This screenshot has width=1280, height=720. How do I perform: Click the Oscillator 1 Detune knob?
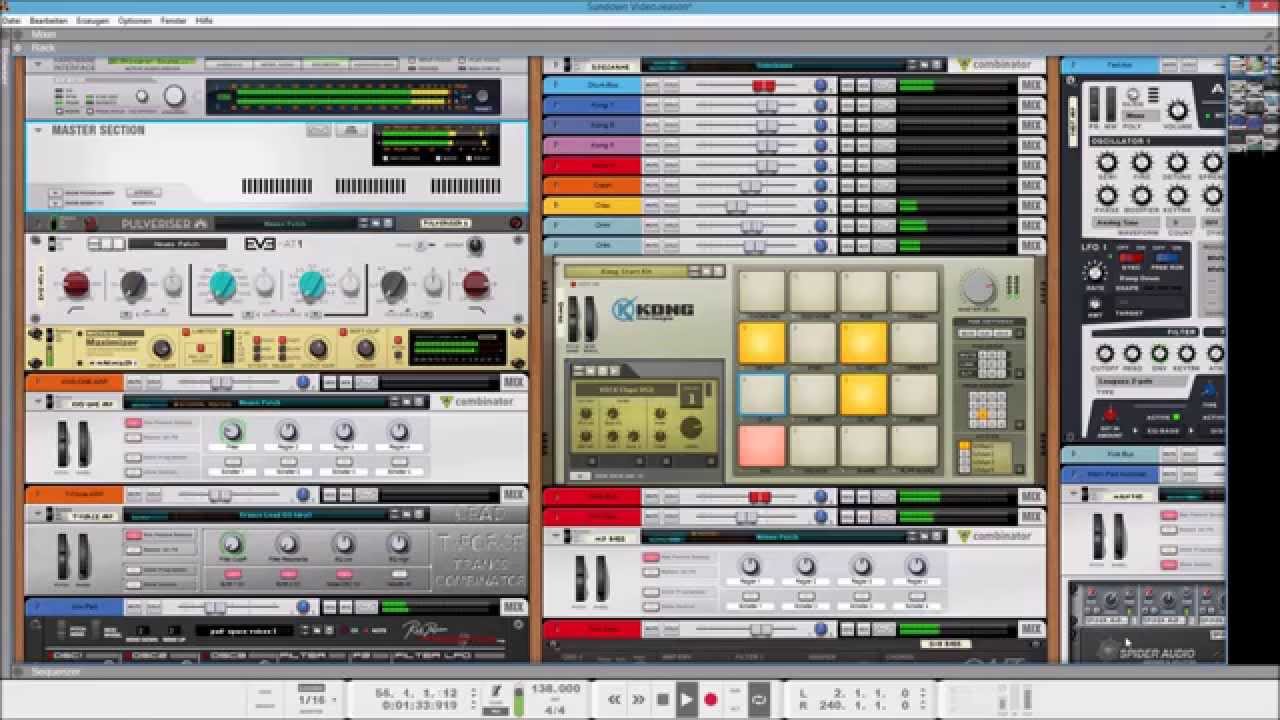[1177, 163]
